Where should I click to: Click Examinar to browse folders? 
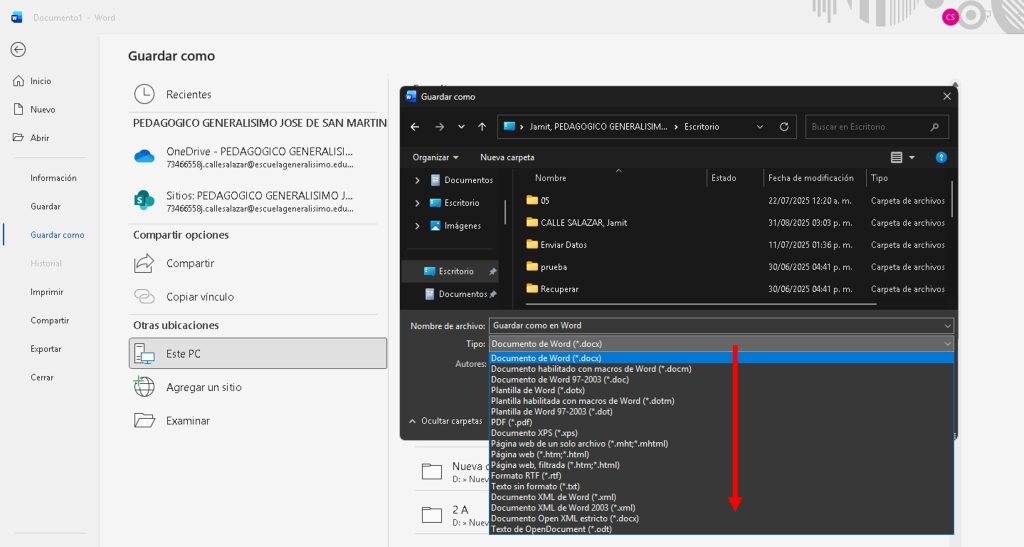point(187,421)
